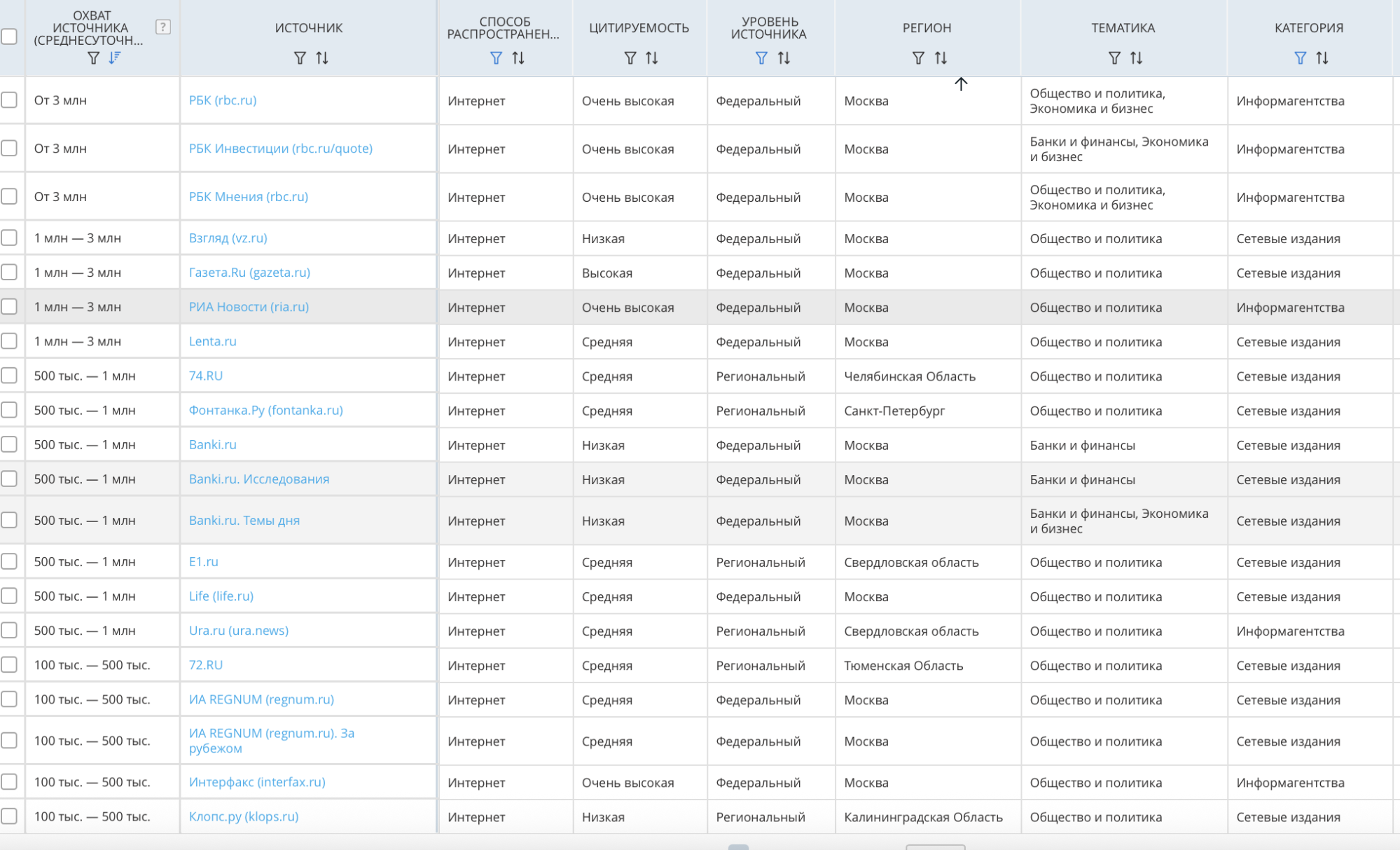Open the filter for the Источник column
The height and width of the screenshot is (850, 1400).
(300, 58)
